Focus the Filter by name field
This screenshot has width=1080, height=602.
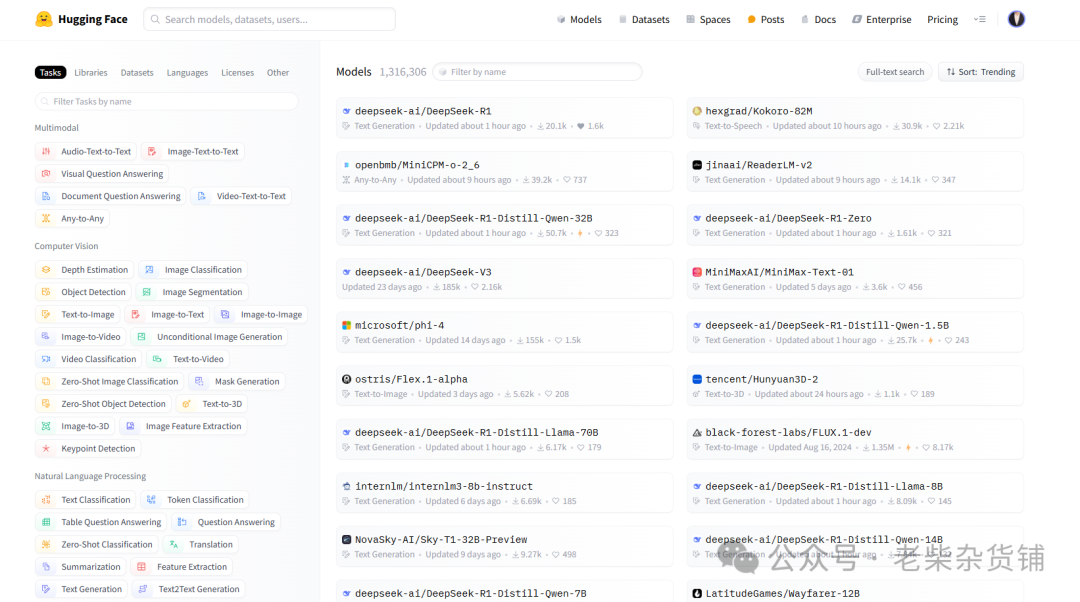(x=537, y=72)
